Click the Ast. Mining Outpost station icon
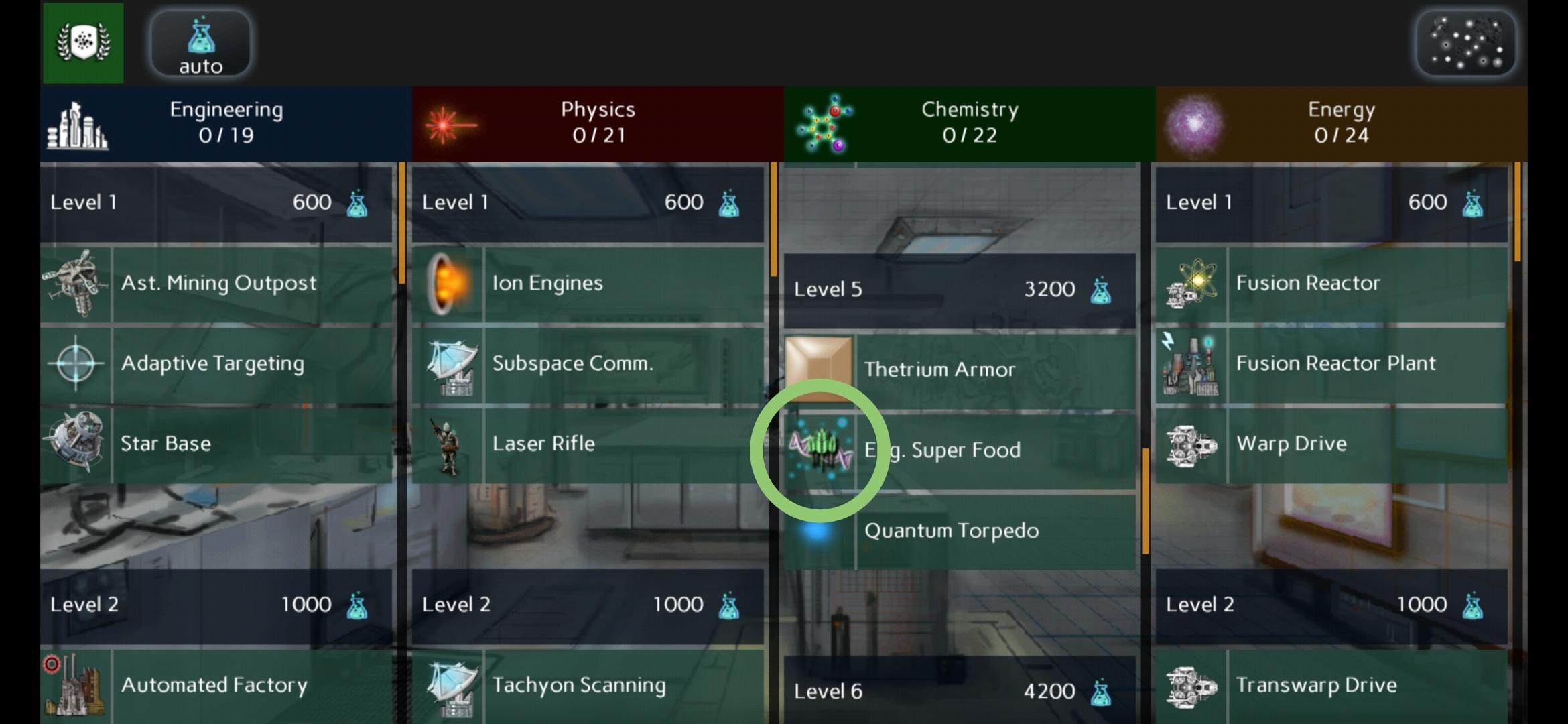 coord(76,284)
